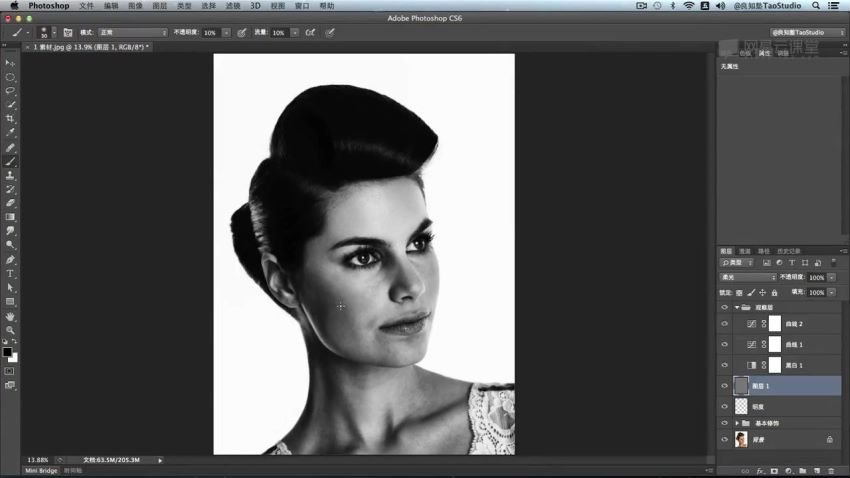Open the 3D menu

click(x=255, y=5)
